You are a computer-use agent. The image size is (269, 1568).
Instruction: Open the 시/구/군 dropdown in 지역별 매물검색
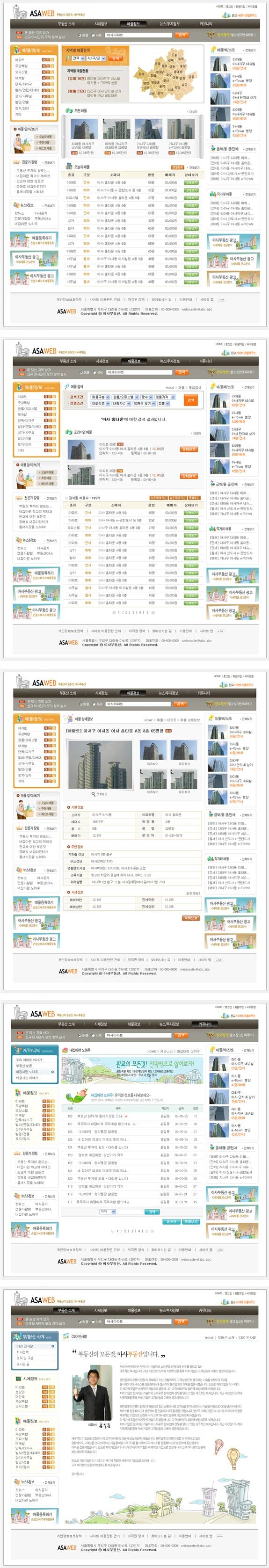95,58
